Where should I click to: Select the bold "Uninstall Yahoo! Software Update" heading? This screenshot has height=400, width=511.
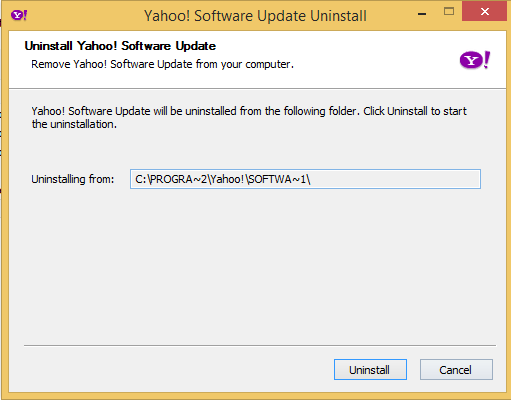point(120,46)
